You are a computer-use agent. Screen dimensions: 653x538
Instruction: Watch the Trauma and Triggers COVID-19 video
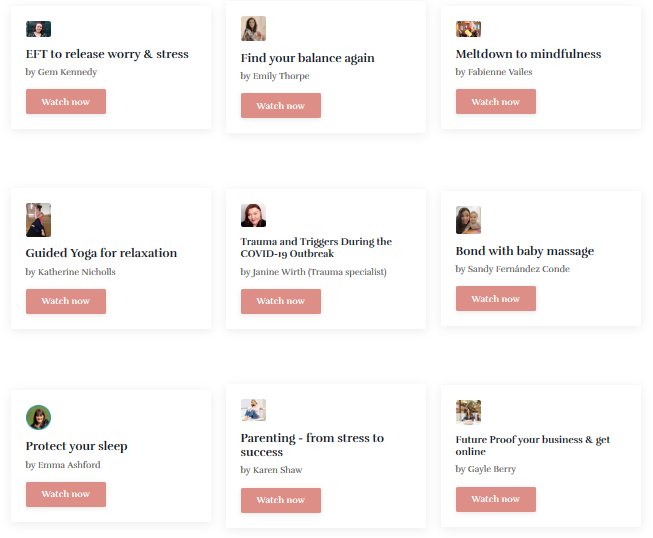[x=281, y=301]
